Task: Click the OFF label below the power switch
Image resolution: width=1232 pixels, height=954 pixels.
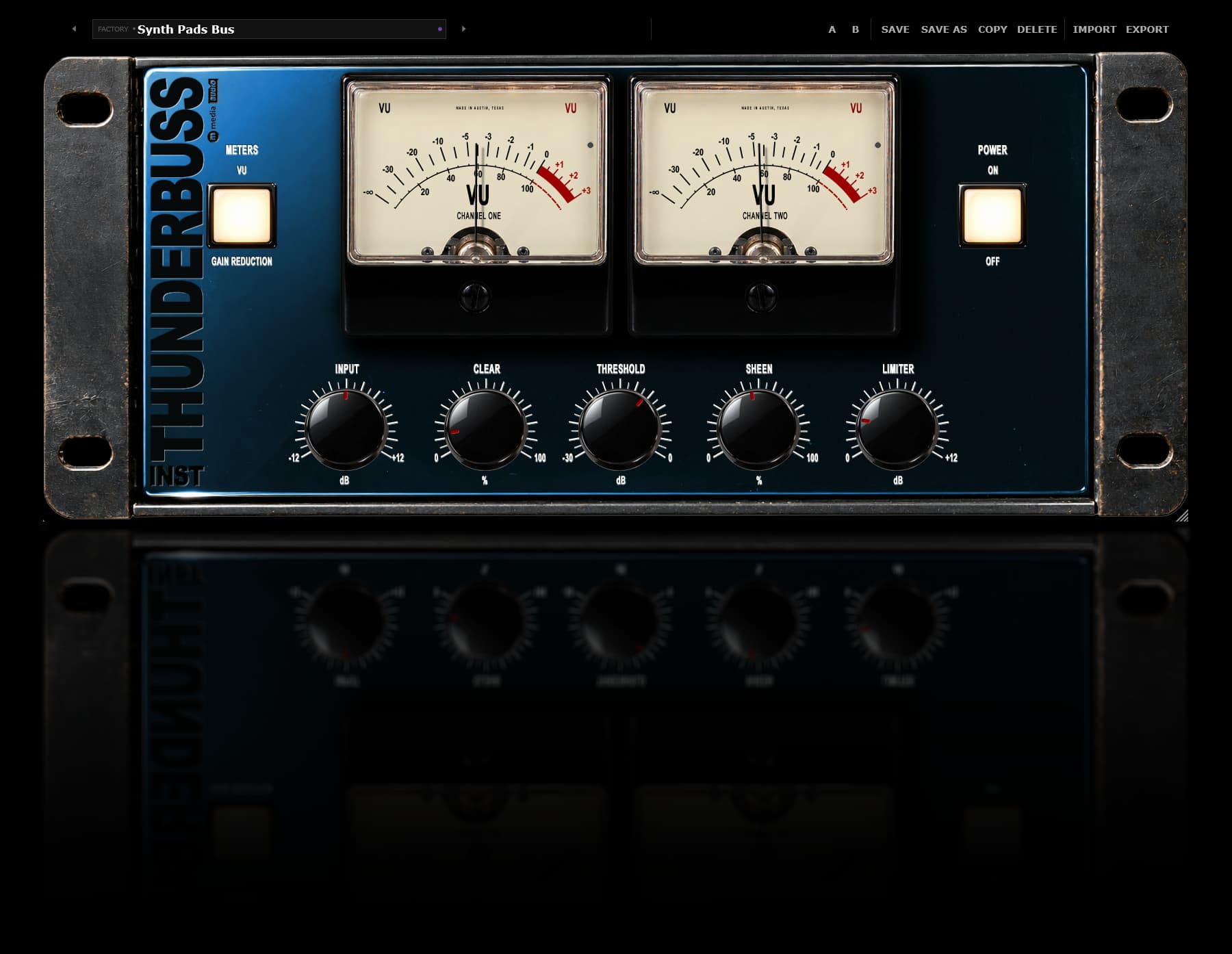Action: [992, 261]
